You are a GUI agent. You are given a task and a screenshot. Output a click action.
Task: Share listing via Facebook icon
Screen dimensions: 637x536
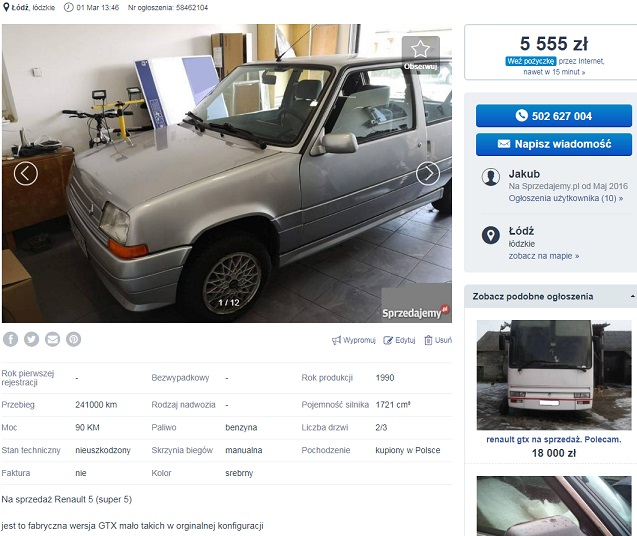tap(11, 339)
